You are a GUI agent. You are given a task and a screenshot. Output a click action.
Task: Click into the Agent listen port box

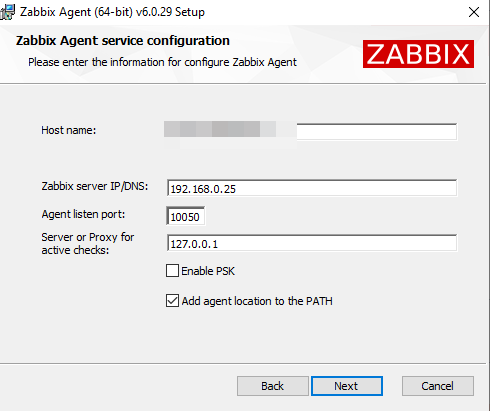tap(185, 216)
